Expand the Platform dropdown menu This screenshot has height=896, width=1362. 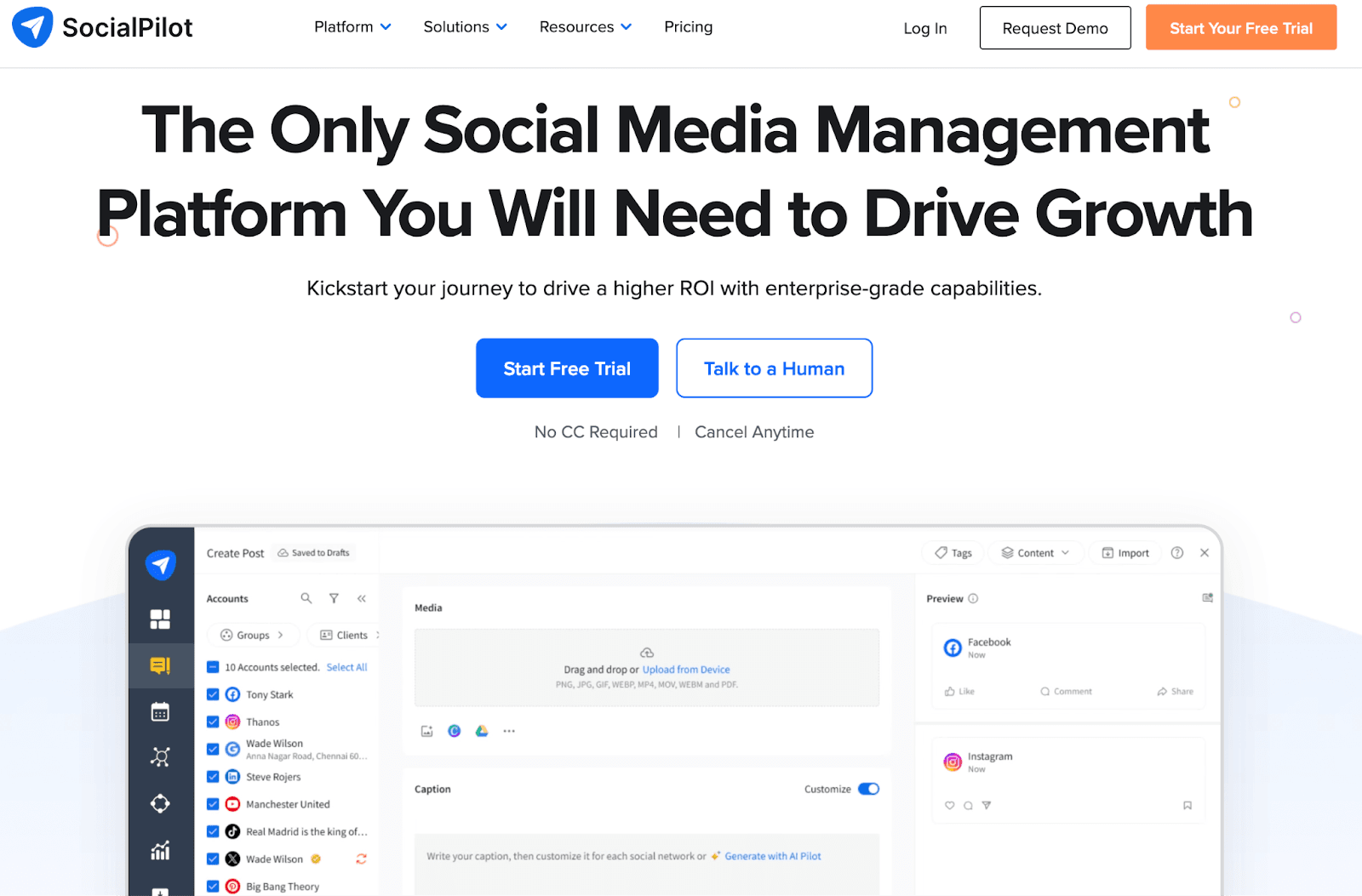[x=352, y=27]
